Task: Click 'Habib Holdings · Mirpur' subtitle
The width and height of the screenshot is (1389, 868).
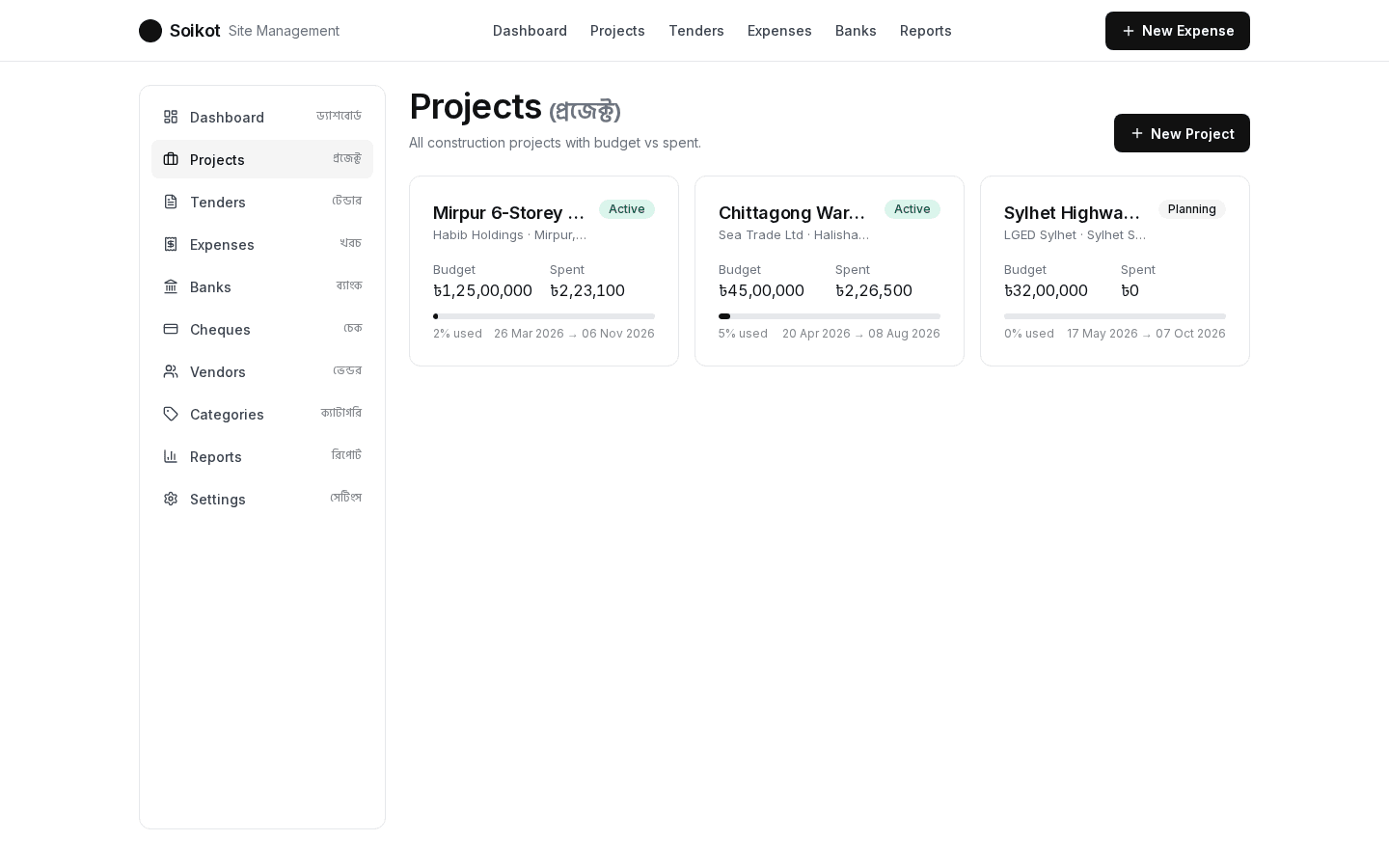Action: coord(510,235)
